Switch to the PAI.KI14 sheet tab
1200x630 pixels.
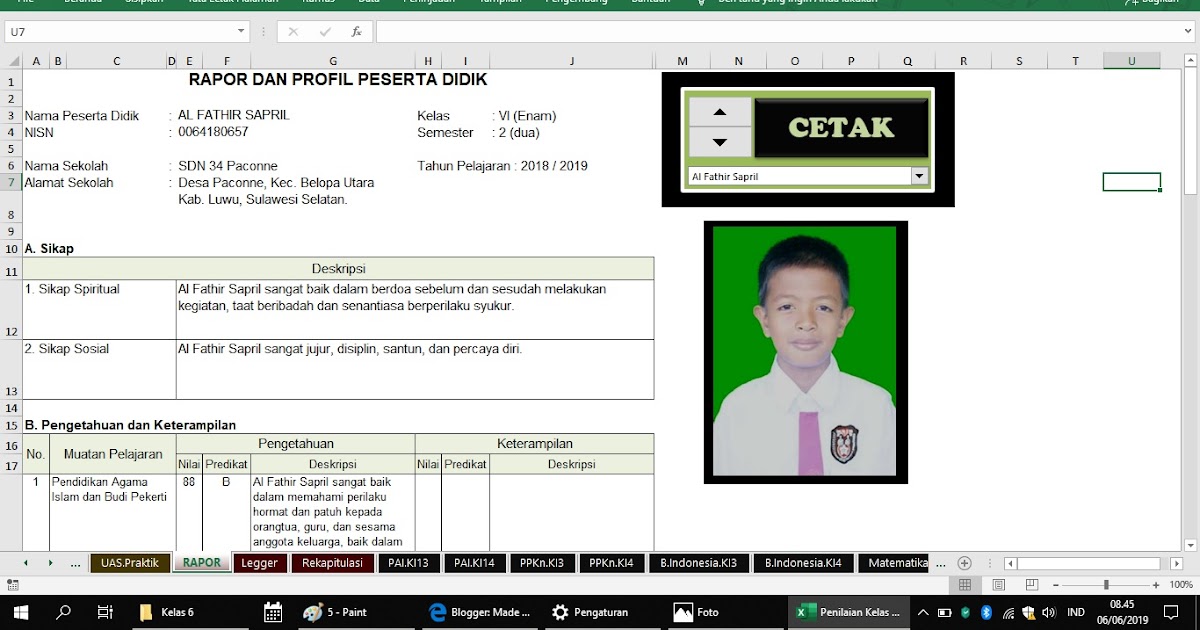pyautogui.click(x=474, y=563)
